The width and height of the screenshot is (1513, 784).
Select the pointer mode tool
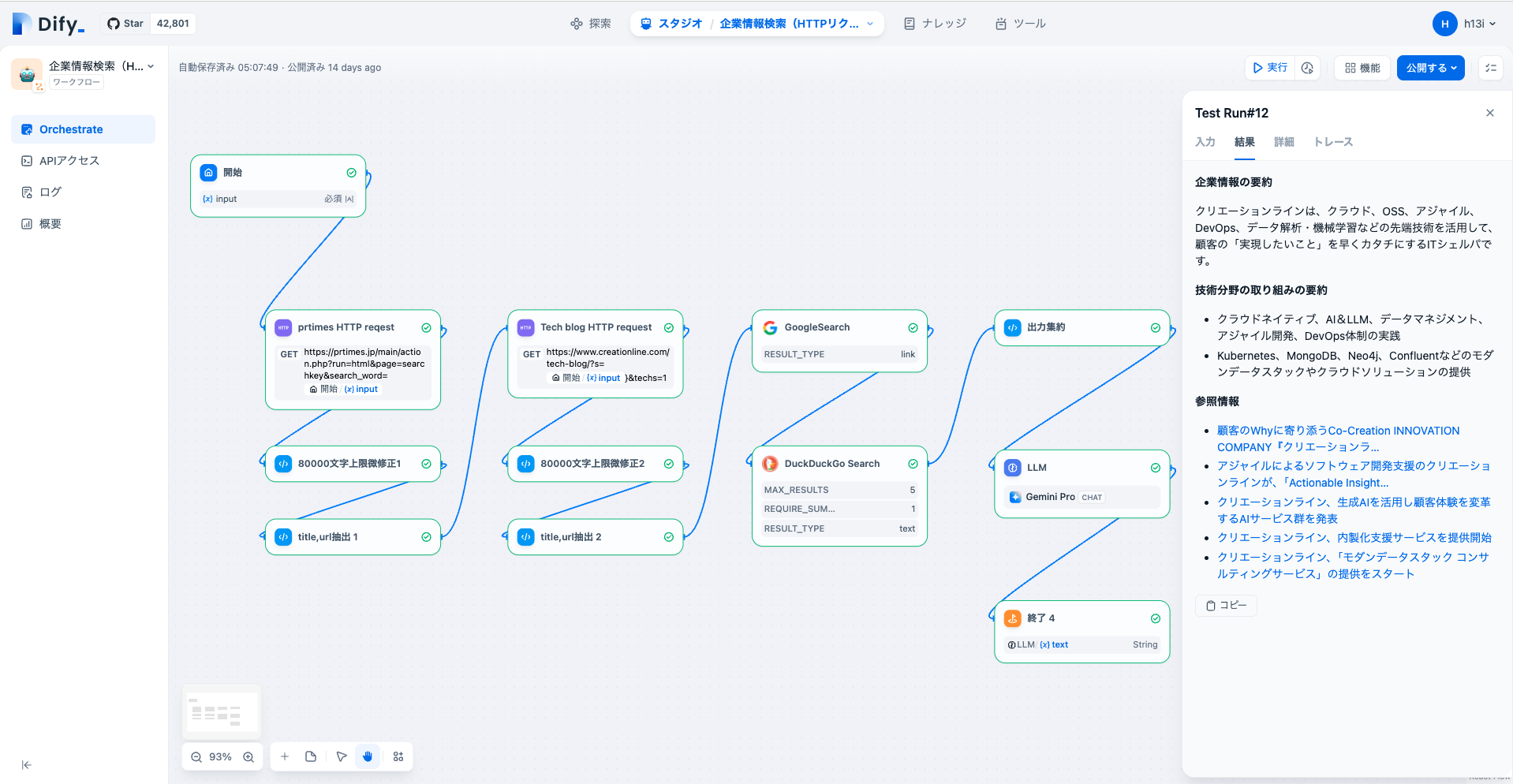(342, 756)
